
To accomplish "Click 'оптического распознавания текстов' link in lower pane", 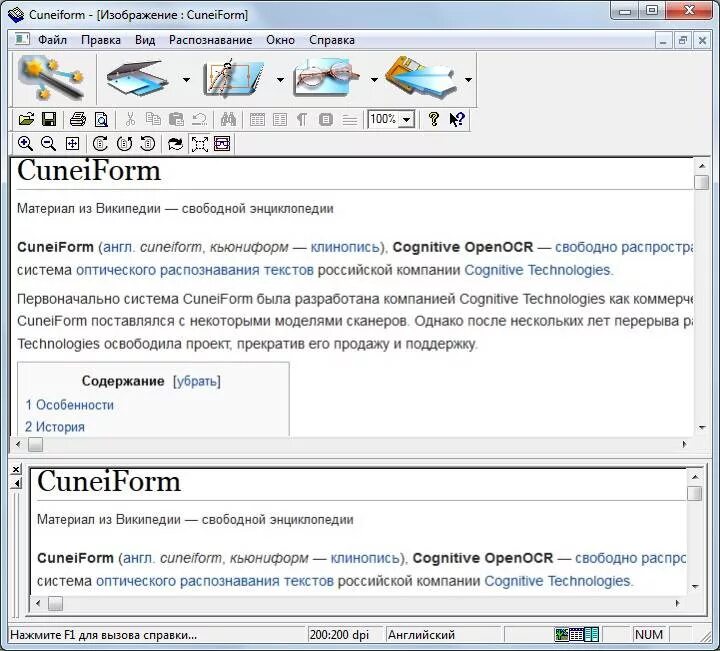I will point(214,581).
